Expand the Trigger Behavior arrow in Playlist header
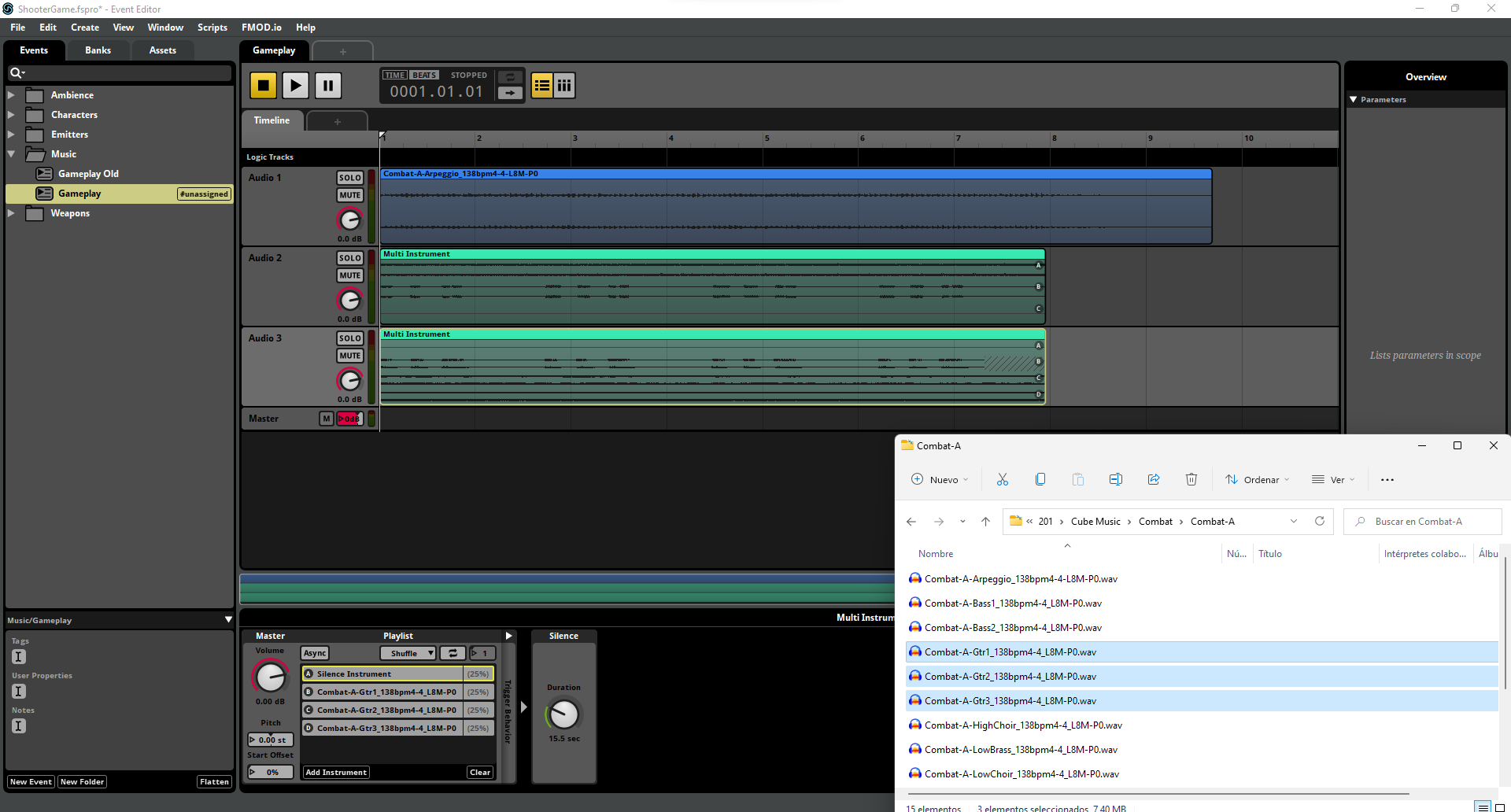The height and width of the screenshot is (812, 1511). pyautogui.click(x=508, y=636)
